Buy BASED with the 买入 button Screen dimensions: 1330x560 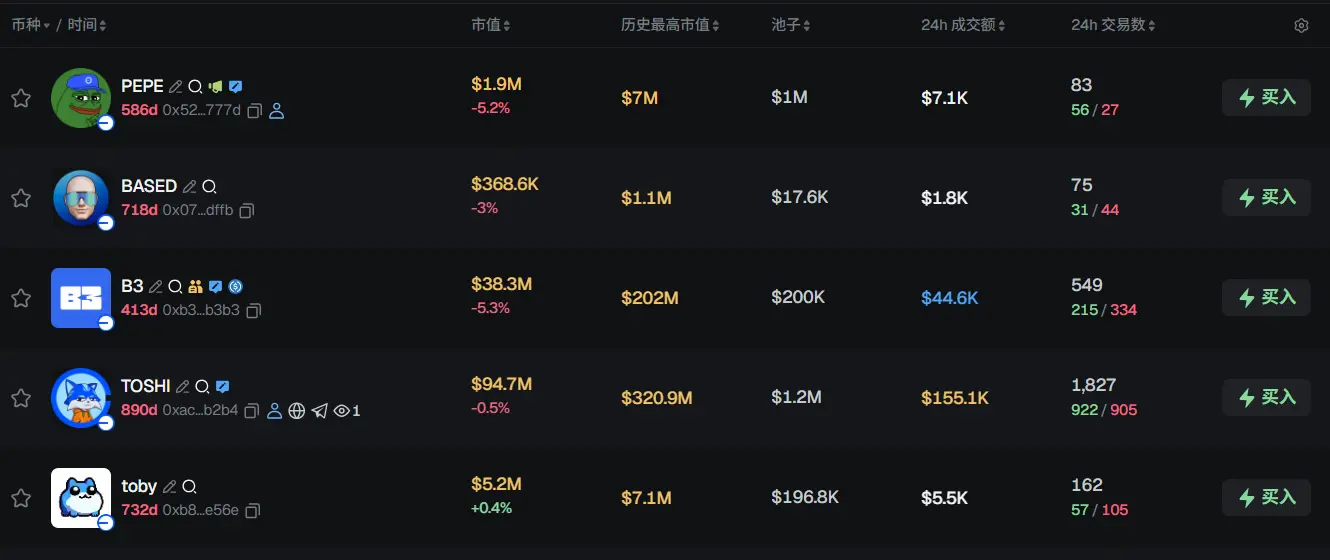[1266, 198]
